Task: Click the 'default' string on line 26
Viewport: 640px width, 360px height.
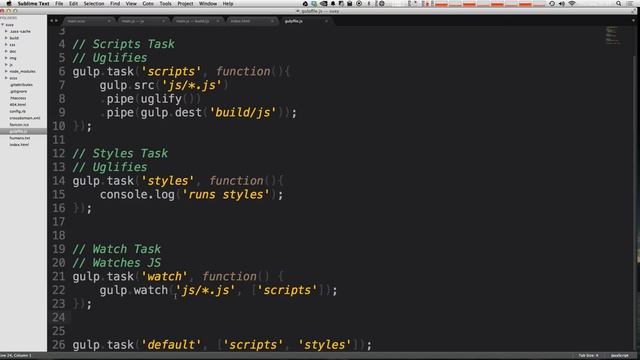Action: [171, 345]
